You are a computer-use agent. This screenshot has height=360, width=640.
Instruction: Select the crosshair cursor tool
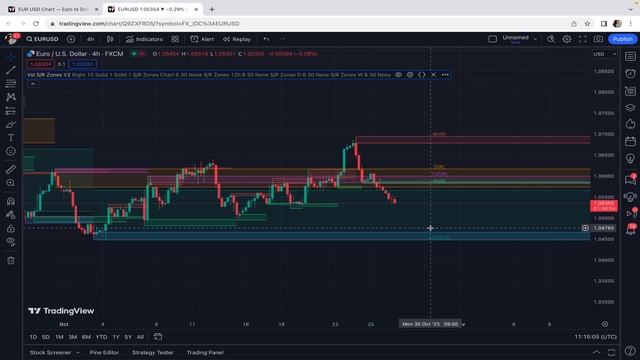click(x=11, y=56)
